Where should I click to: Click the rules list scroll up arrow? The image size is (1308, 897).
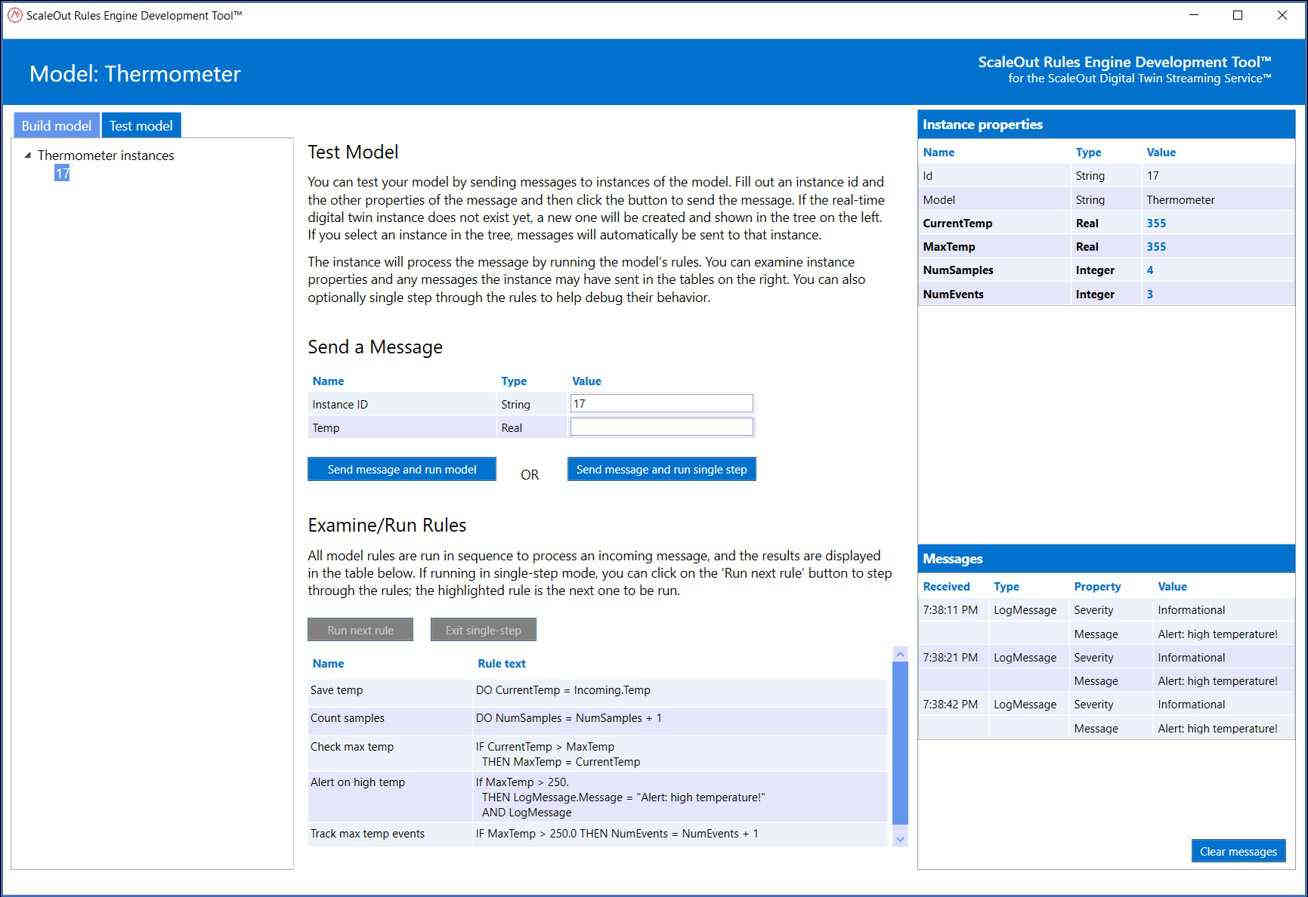click(x=899, y=653)
